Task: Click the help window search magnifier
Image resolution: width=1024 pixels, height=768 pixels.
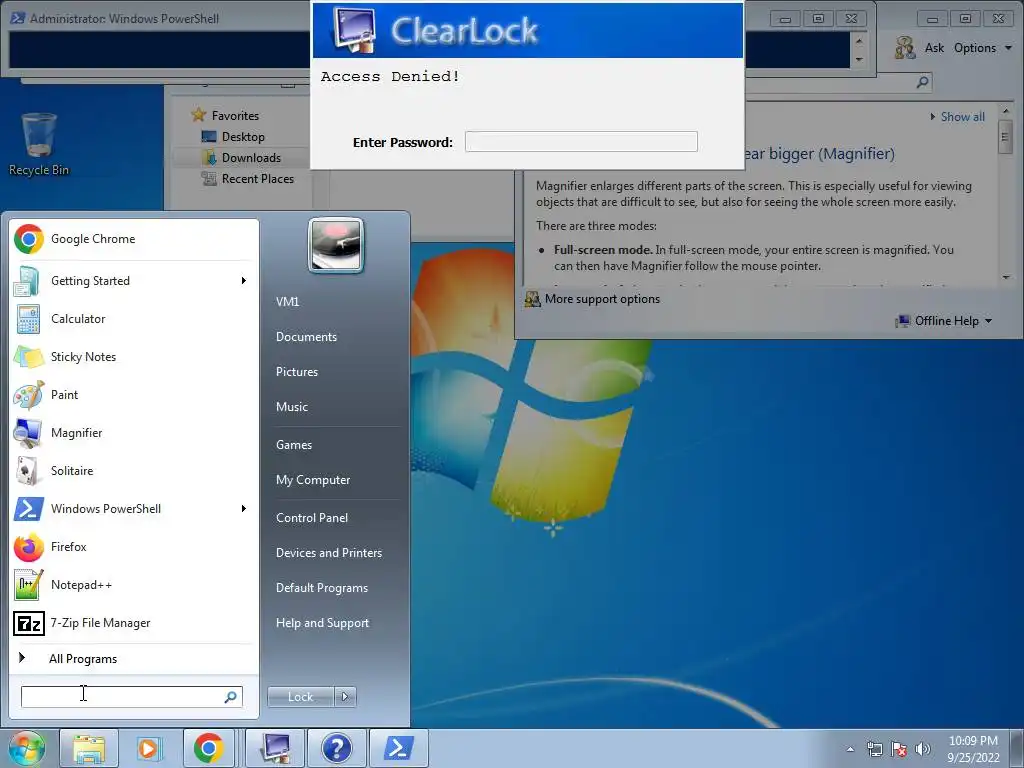Action: pos(922,82)
